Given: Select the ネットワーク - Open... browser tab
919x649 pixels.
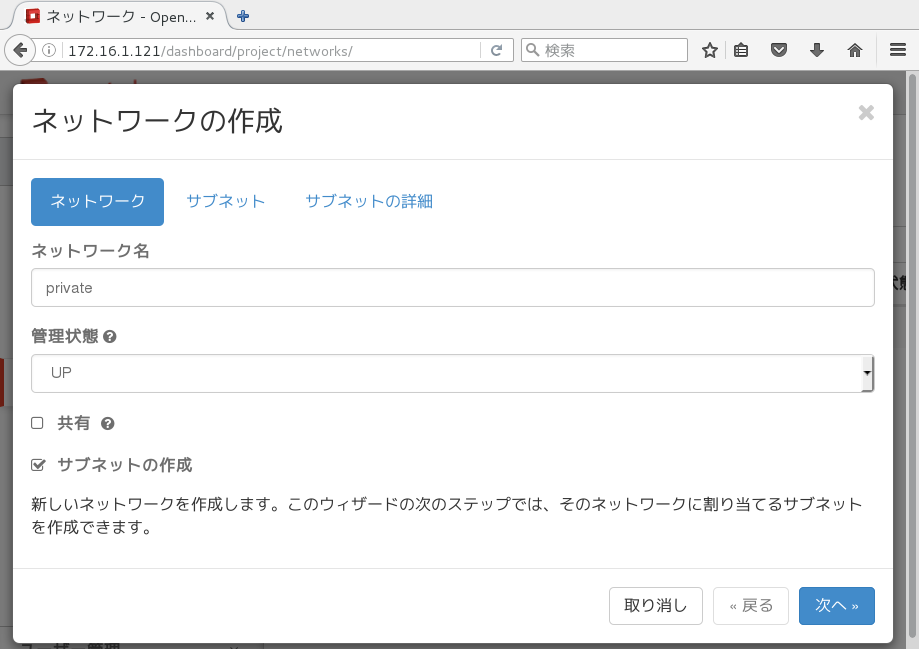Looking at the screenshot, I should click(120, 16).
